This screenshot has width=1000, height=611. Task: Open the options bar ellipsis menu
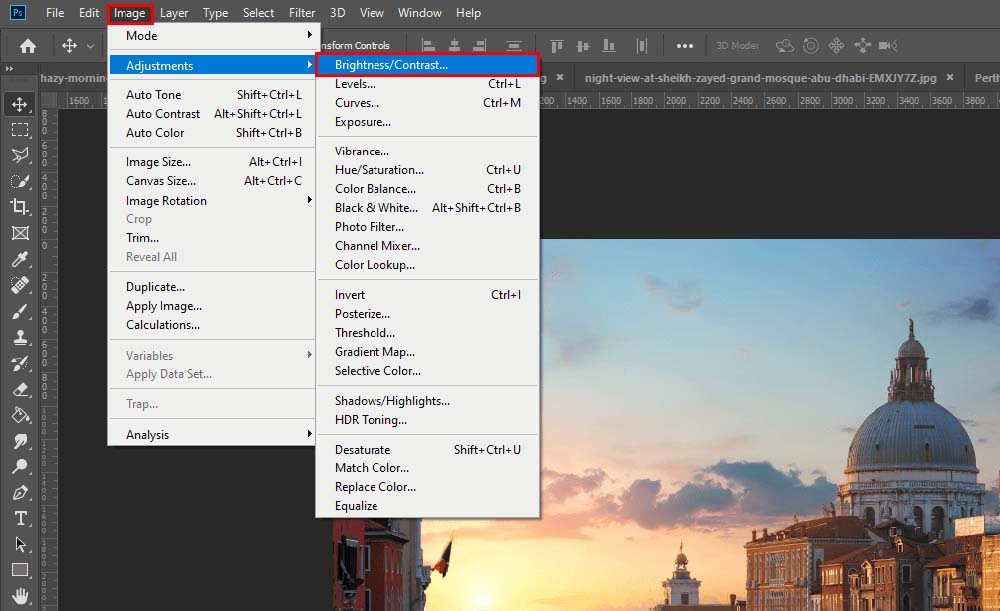(685, 45)
